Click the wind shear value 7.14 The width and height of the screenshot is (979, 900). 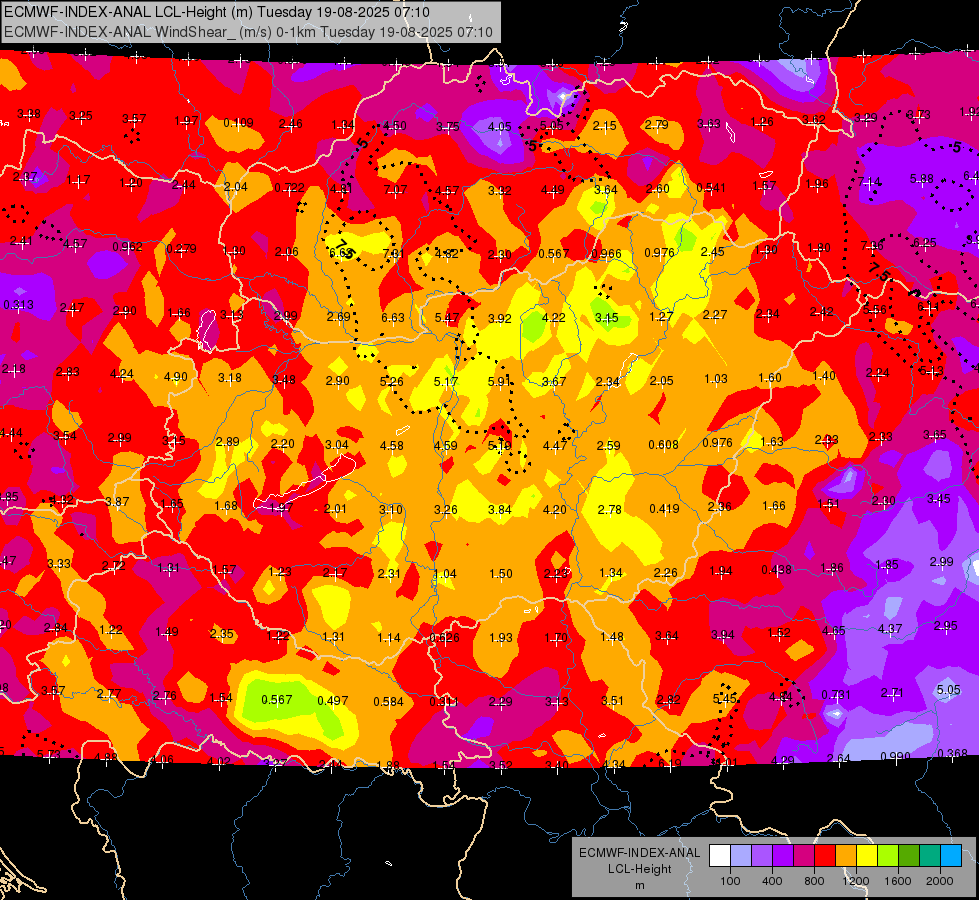tap(869, 182)
